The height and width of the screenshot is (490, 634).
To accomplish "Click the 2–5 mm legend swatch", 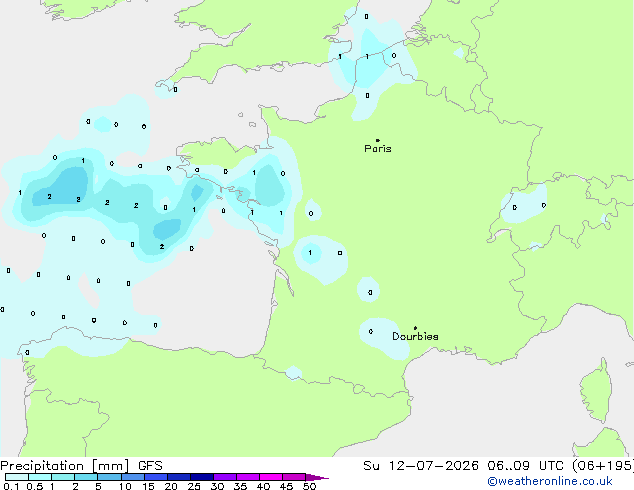I will point(86,477).
